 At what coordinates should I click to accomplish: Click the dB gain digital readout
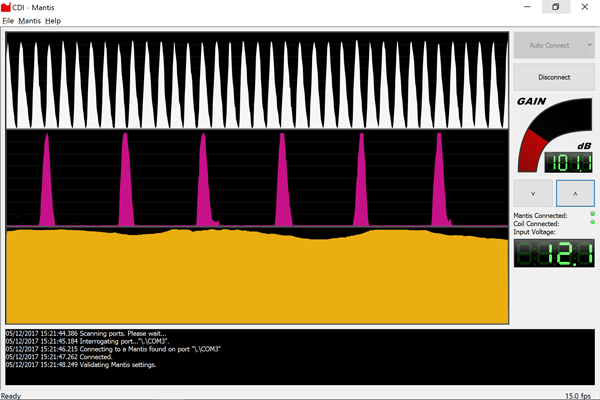[x=569, y=161]
